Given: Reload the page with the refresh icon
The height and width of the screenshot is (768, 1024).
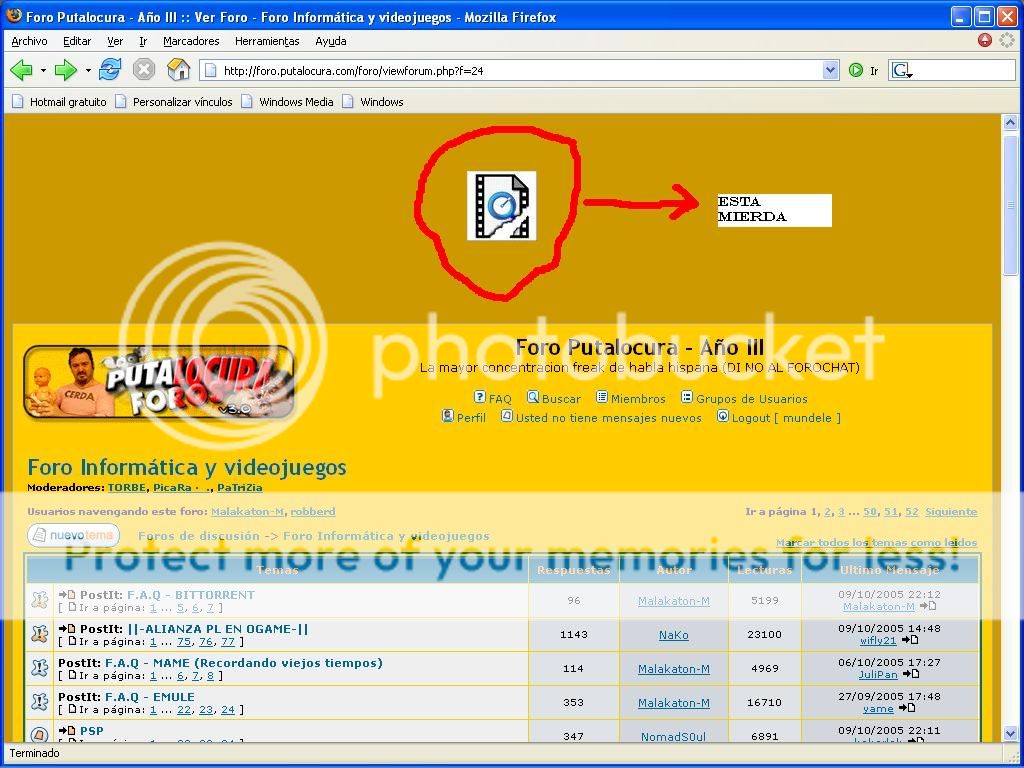Looking at the screenshot, I should coord(110,69).
